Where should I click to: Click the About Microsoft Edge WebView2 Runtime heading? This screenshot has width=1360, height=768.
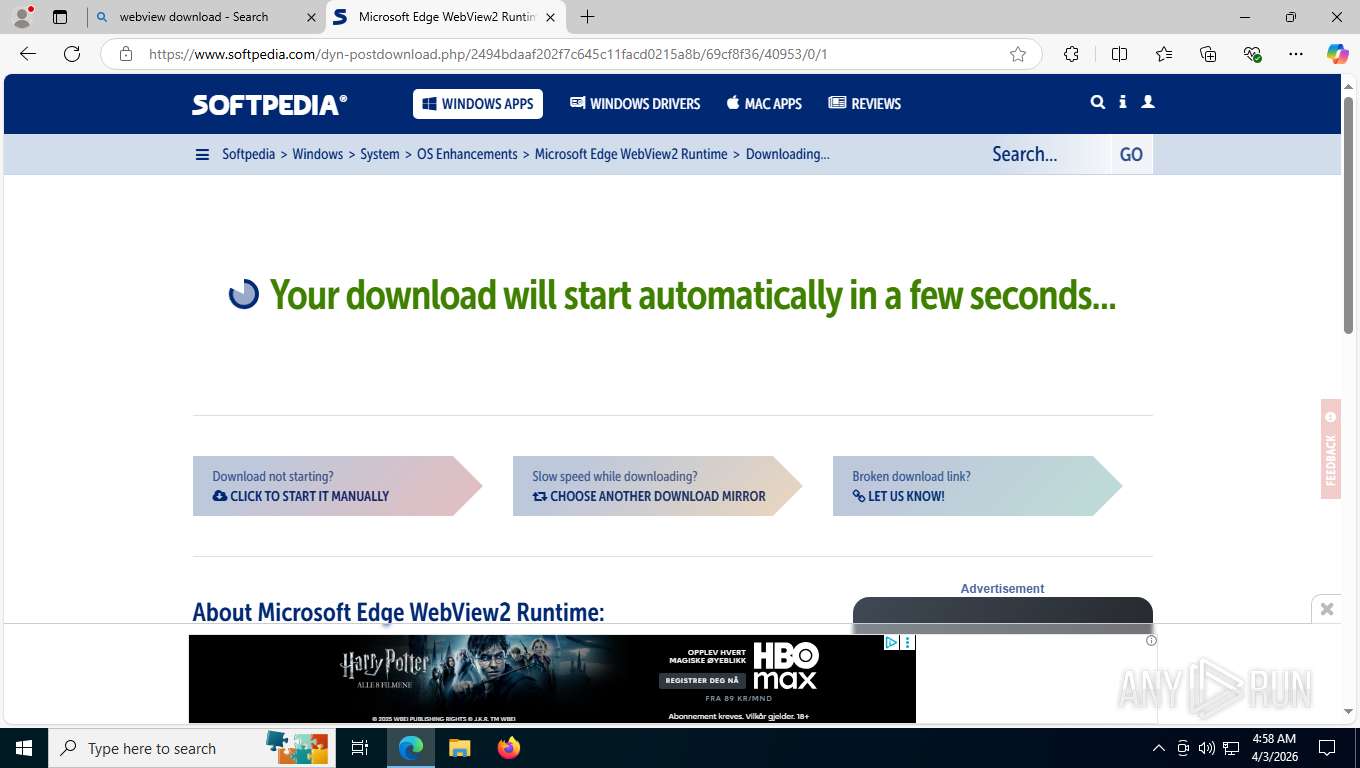click(398, 612)
